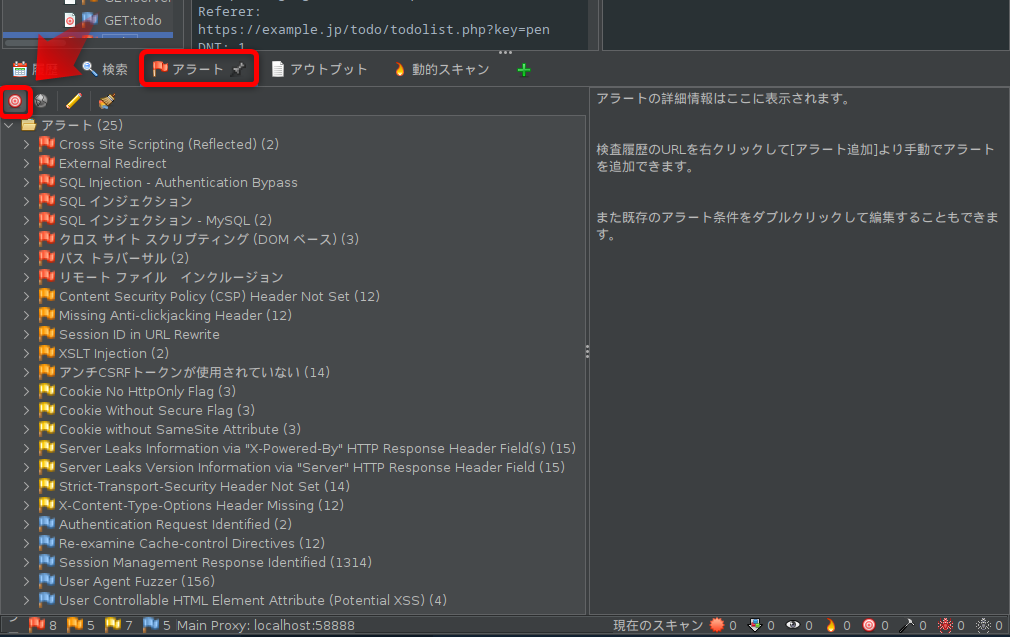Open the アウトプット tab
The height and width of the screenshot is (637, 1010).
319,69
